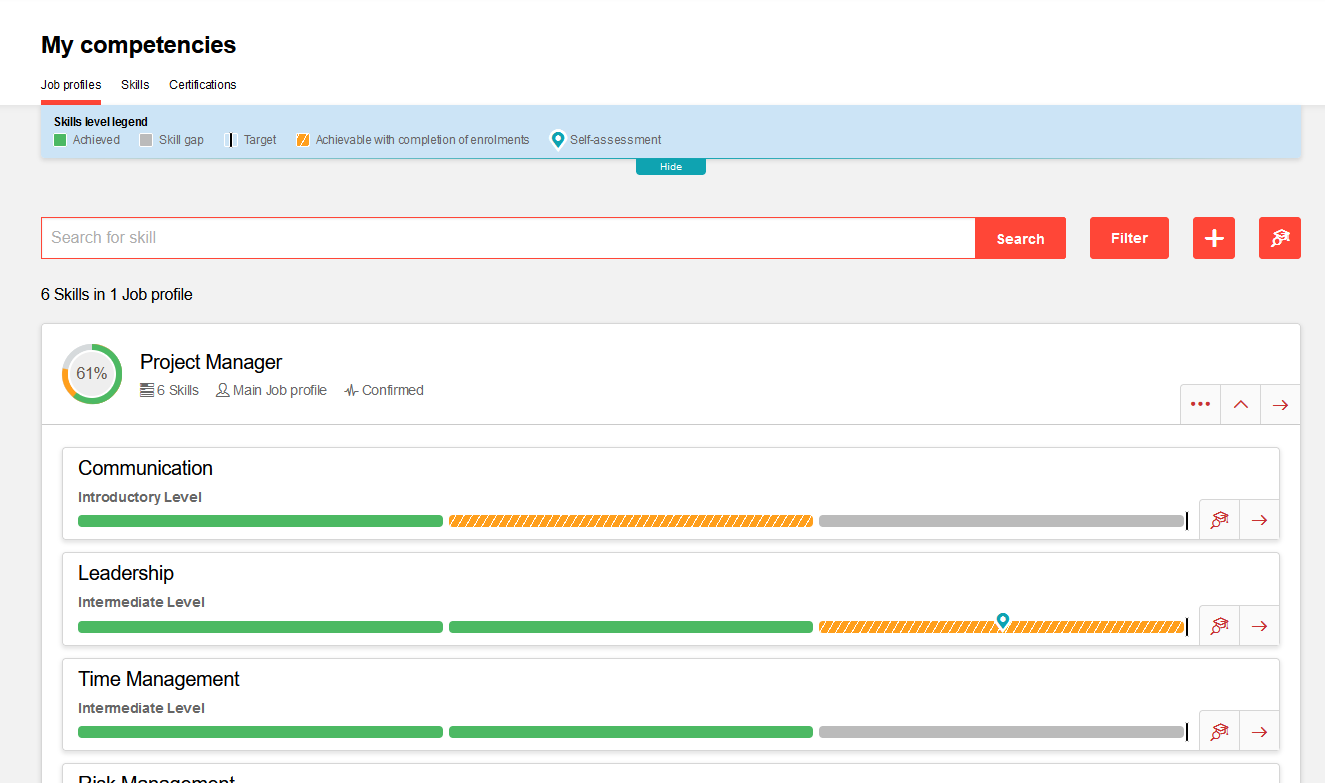This screenshot has height=783, width=1325.
Task: Open Project Manager three-dots options menu
Action: [1200, 404]
